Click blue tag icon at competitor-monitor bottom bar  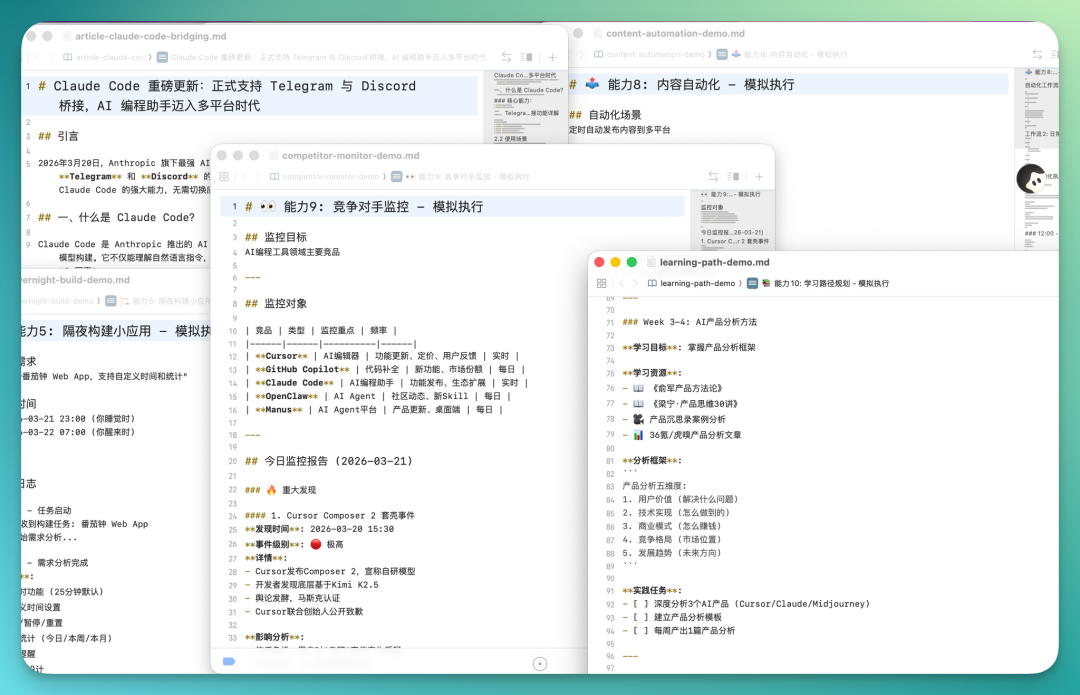click(x=229, y=661)
